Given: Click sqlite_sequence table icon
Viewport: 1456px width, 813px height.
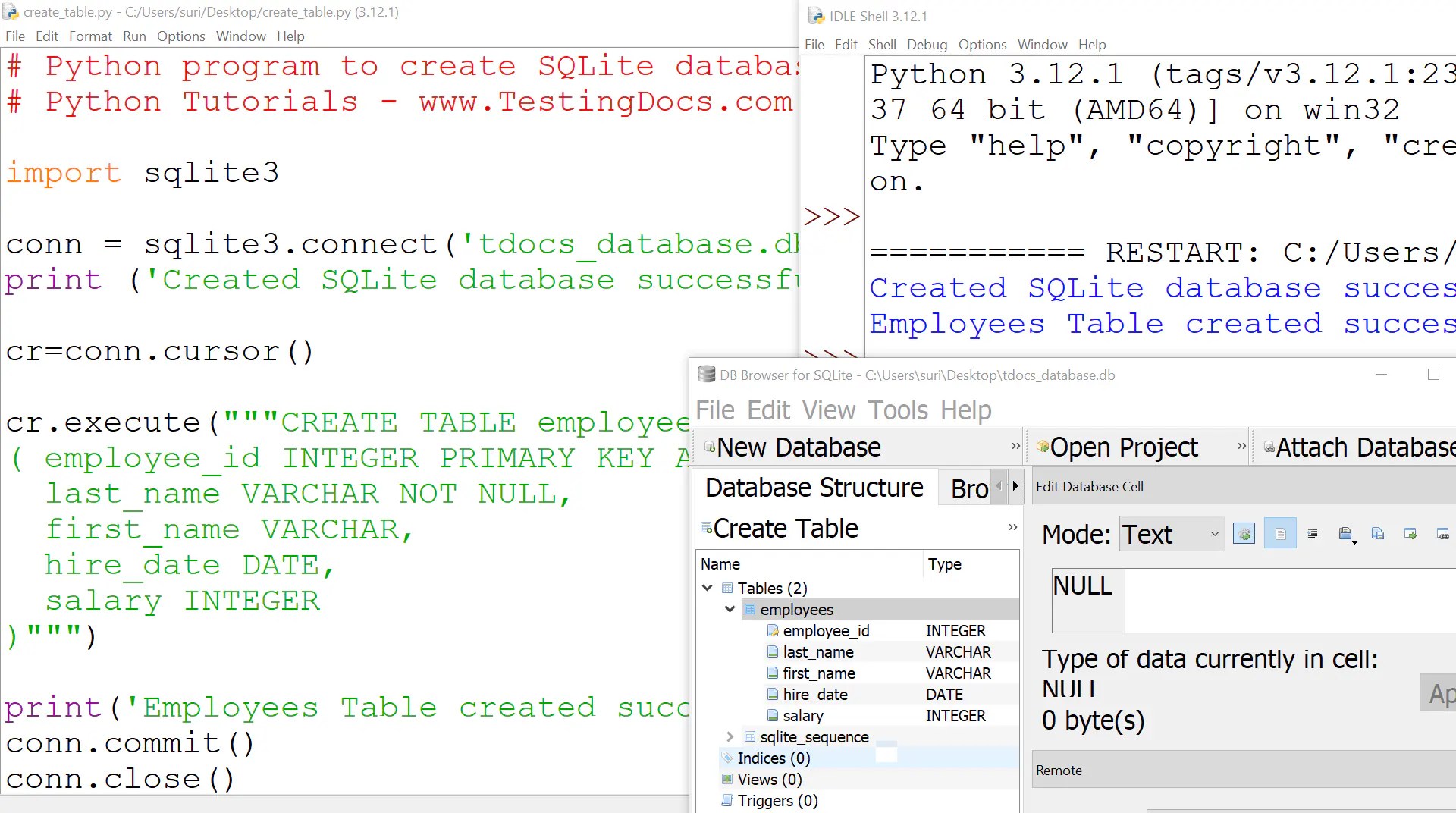Looking at the screenshot, I should tap(750, 736).
